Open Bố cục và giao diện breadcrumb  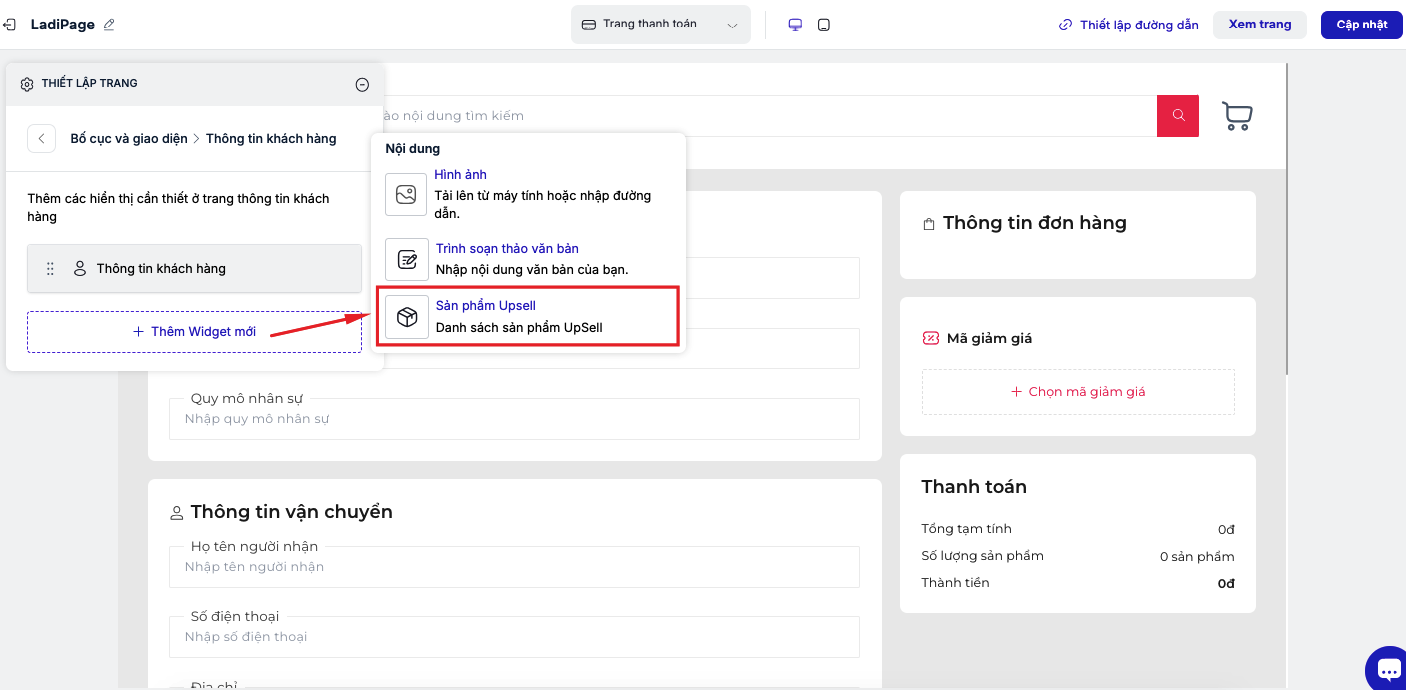(x=129, y=139)
